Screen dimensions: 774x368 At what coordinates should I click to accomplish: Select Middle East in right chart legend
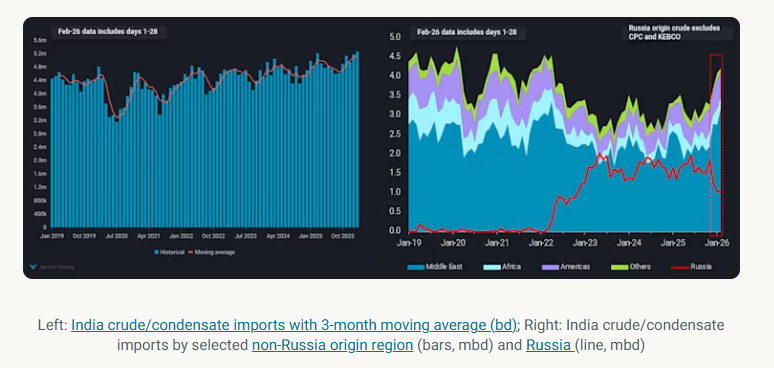[x=435, y=267]
